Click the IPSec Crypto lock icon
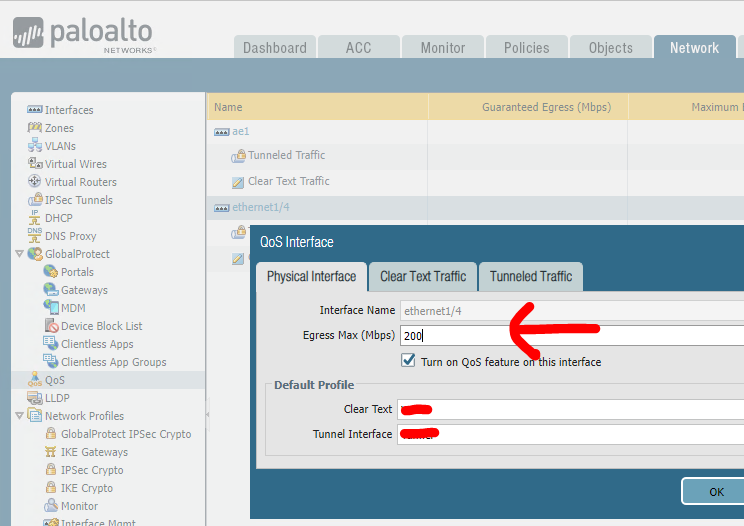The width and height of the screenshot is (744, 526). [x=51, y=469]
